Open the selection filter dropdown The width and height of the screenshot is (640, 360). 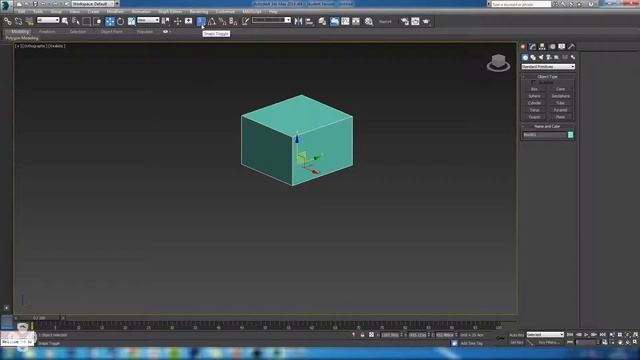[x=48, y=20]
